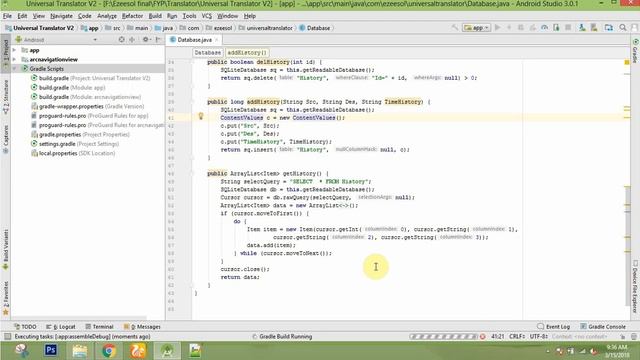Open build.gradle for Module arcnavigationview
The height and width of the screenshot is (360, 640).
tap(86, 97)
